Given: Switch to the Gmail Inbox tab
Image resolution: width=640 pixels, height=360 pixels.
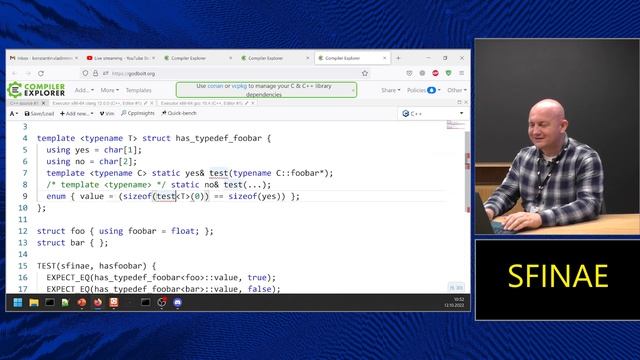Looking at the screenshot, I should pos(44,58).
